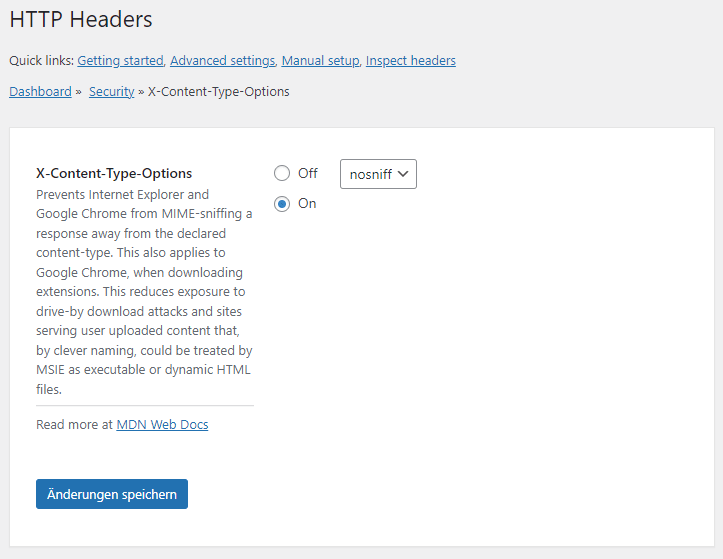Open the Inspect headers link

click(411, 60)
